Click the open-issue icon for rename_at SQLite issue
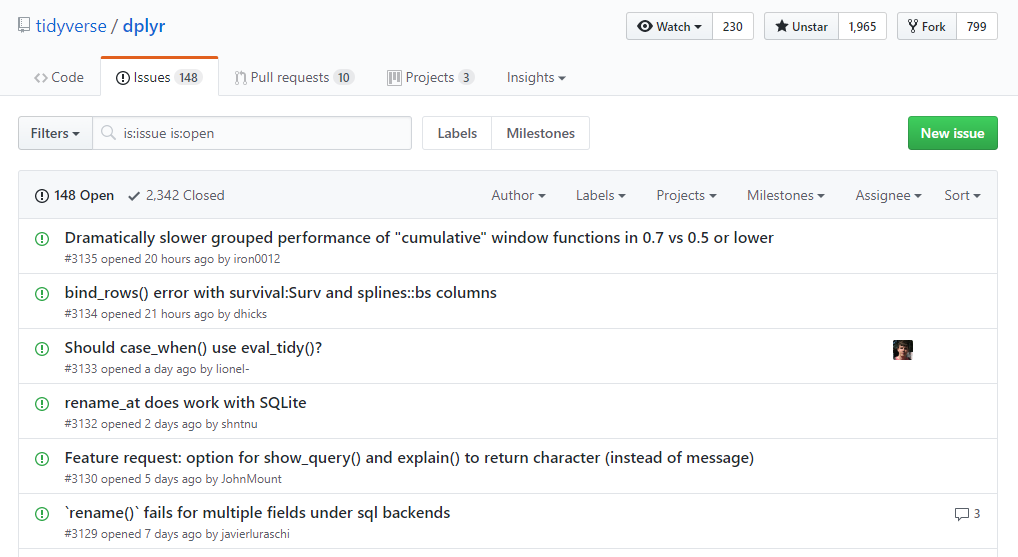Viewport: 1018px width, 557px height. (x=42, y=404)
